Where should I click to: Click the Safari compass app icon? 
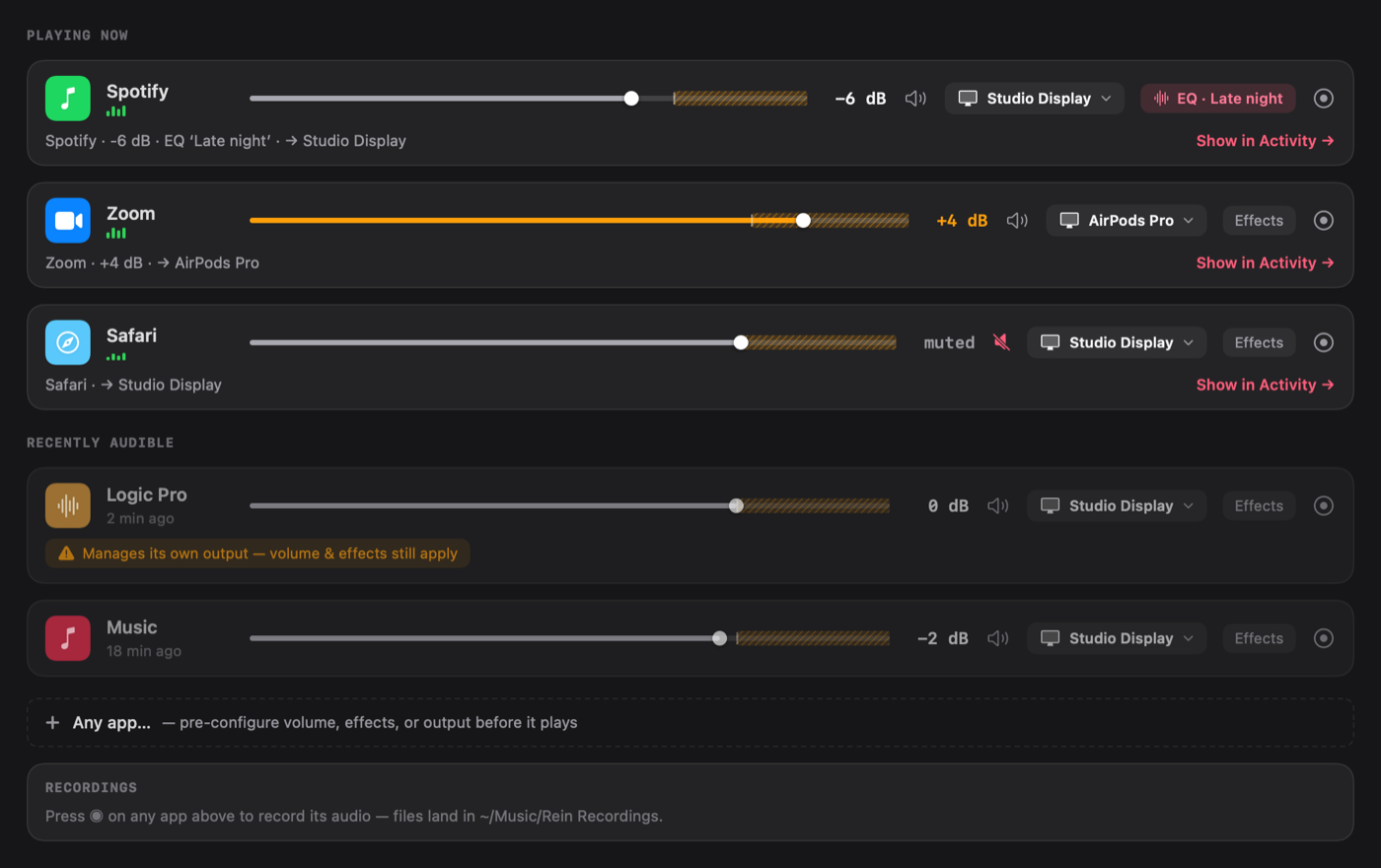pyautogui.click(x=68, y=343)
